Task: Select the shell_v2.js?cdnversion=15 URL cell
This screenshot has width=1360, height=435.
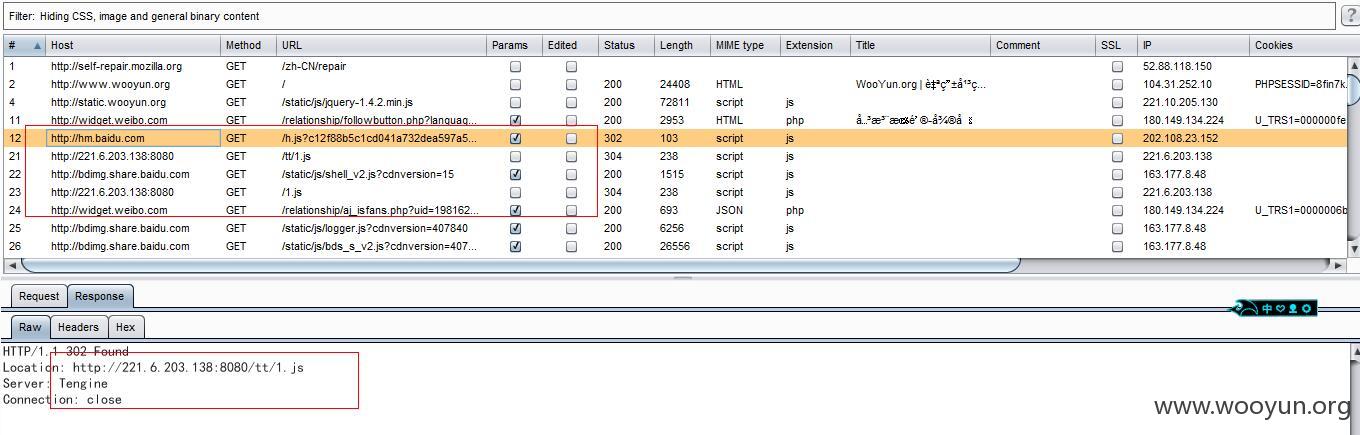Action: [382, 174]
